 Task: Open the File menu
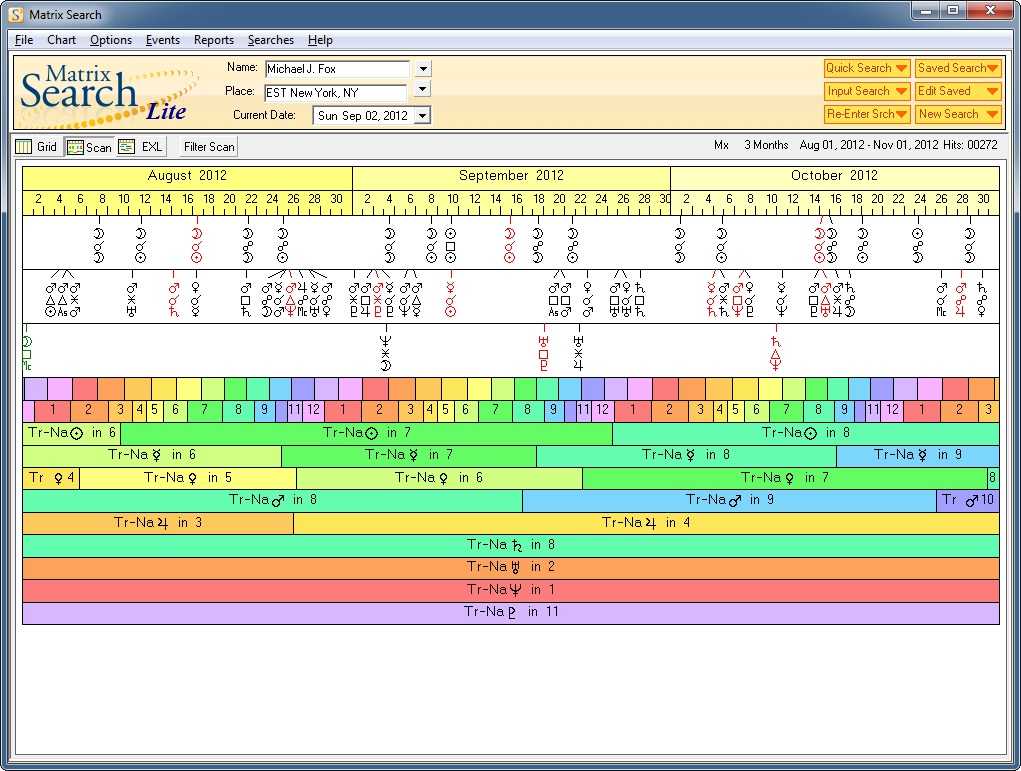coord(23,40)
